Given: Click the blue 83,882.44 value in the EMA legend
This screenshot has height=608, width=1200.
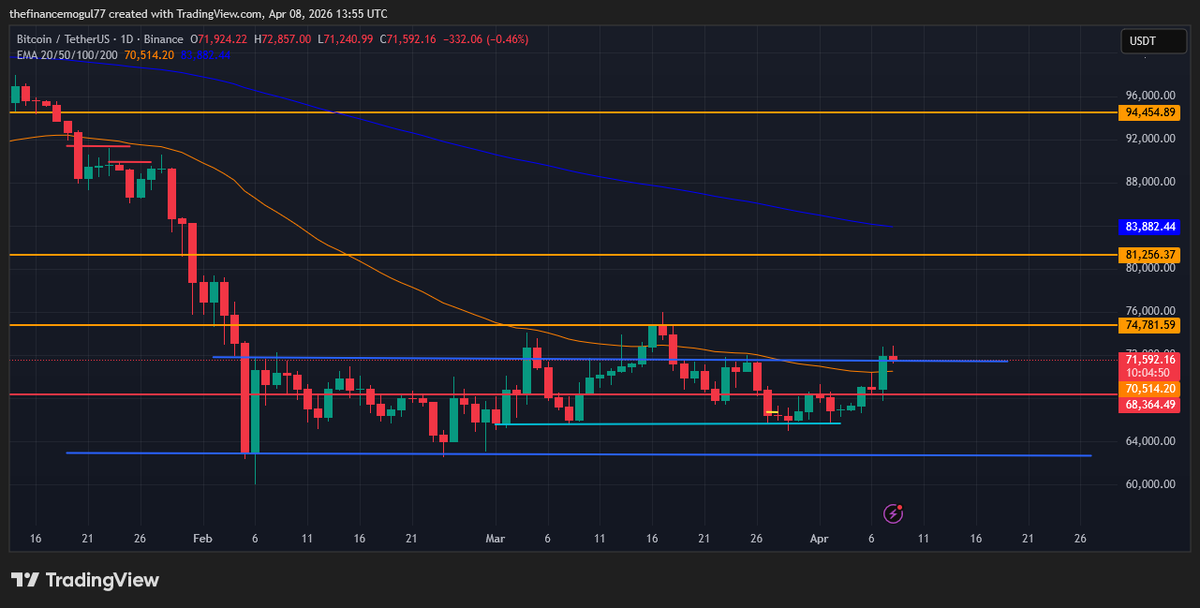Looking at the screenshot, I should click(x=205, y=55).
